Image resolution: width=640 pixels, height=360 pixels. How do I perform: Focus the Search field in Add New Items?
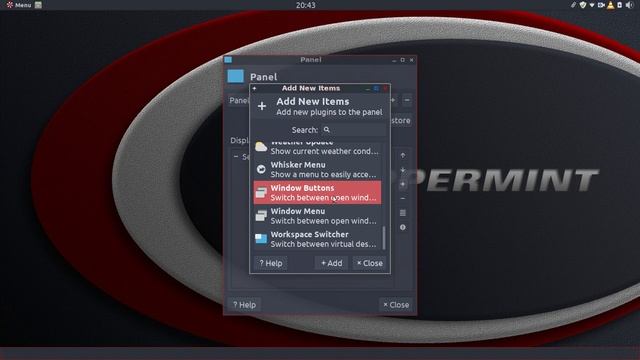coord(353,130)
